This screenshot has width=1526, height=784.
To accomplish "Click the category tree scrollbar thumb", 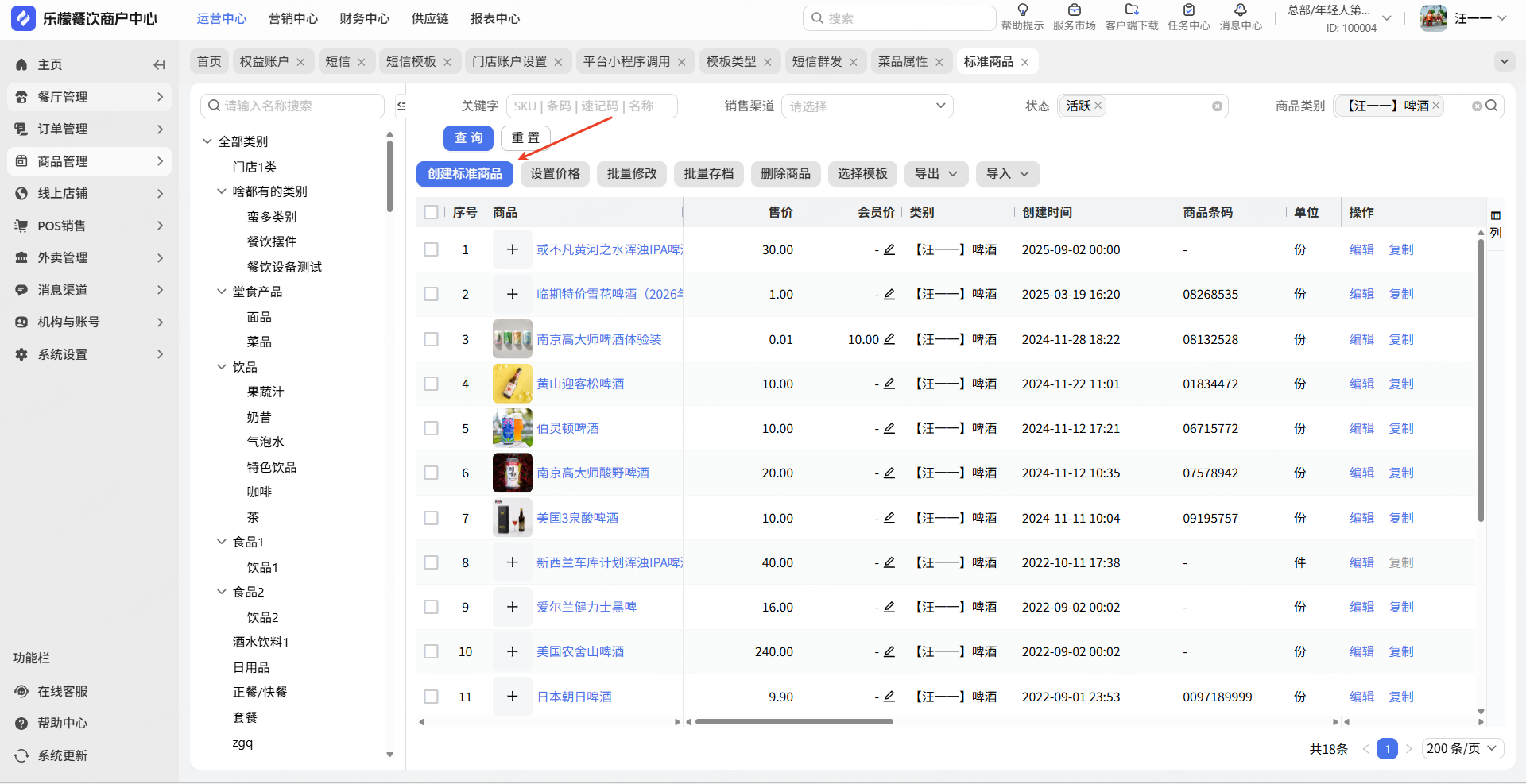I will pos(389,176).
